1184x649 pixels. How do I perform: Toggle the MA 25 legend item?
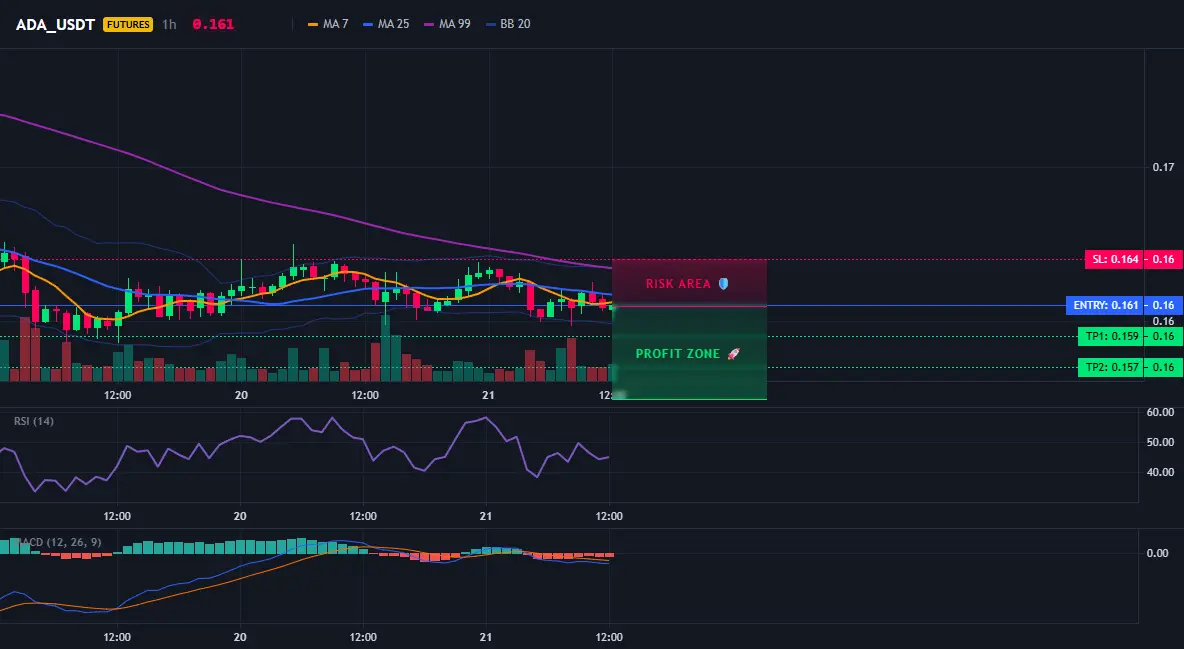tap(387, 24)
